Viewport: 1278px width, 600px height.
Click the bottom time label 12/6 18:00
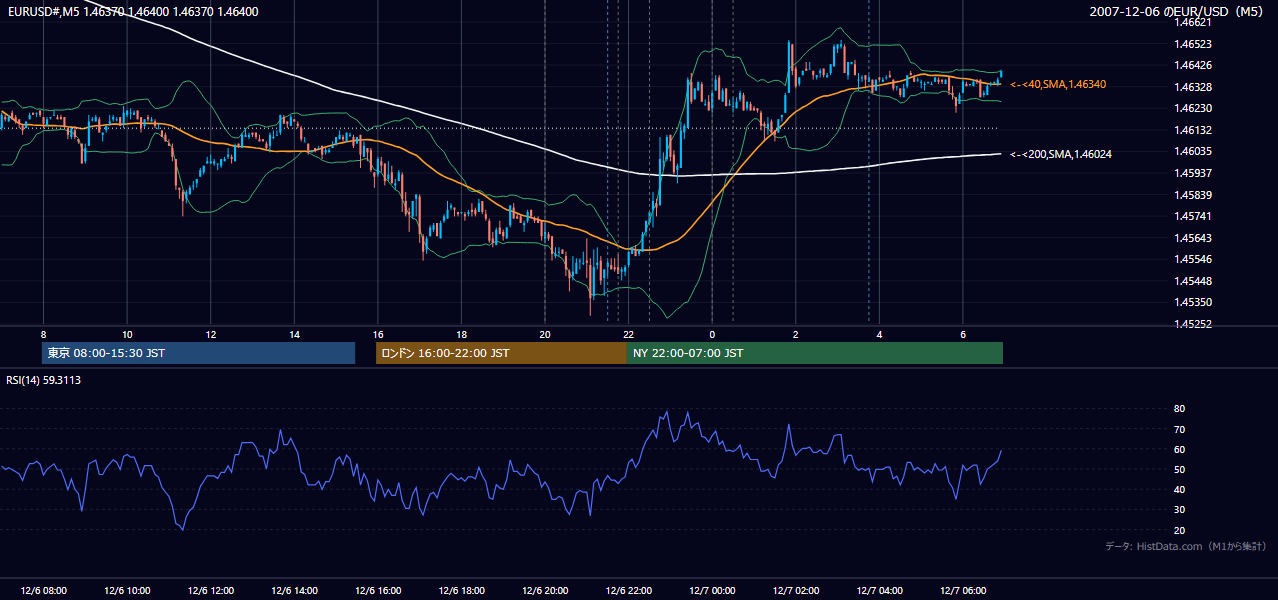(x=461, y=591)
